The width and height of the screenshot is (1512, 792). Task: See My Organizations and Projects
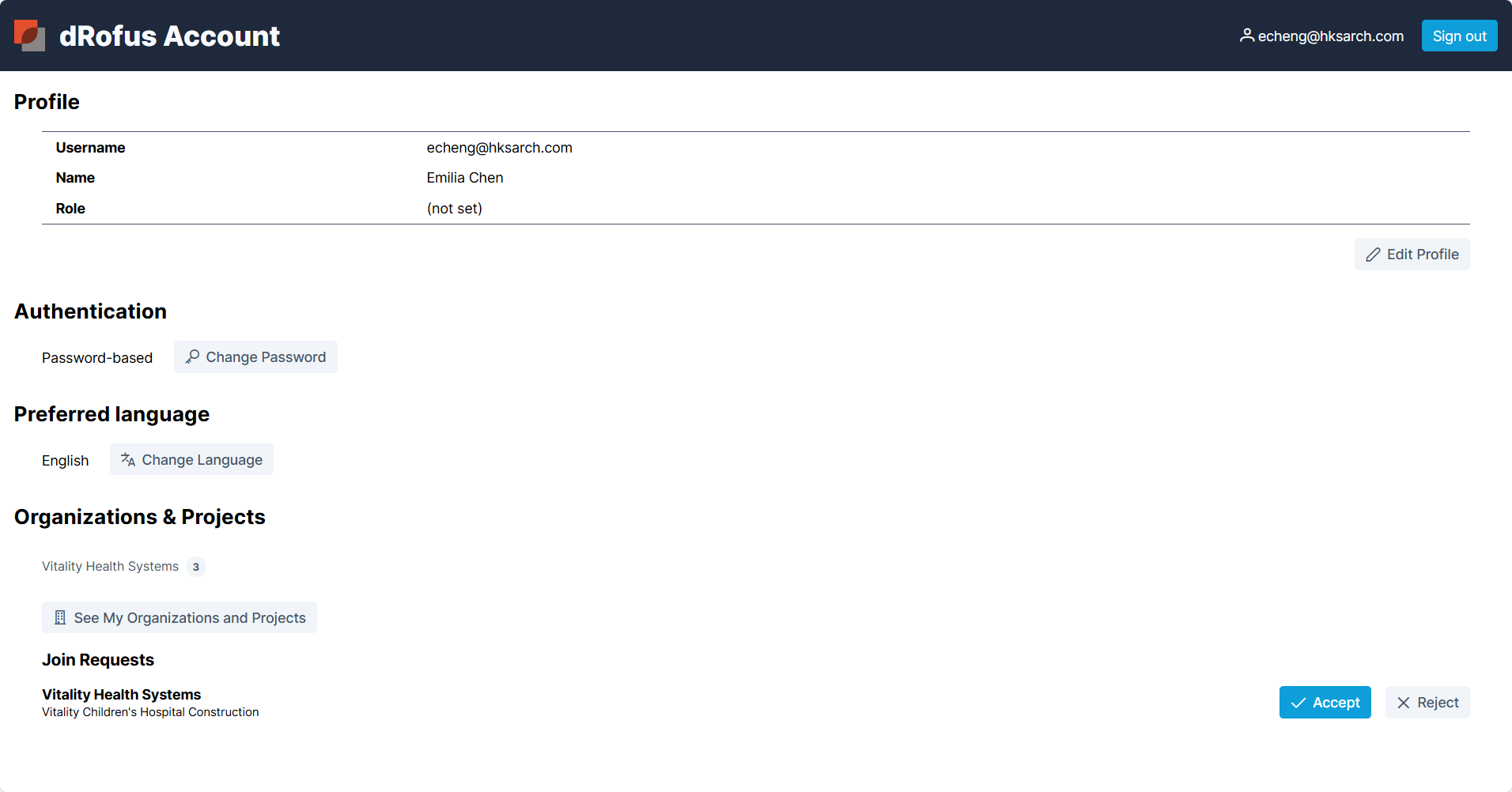click(180, 618)
